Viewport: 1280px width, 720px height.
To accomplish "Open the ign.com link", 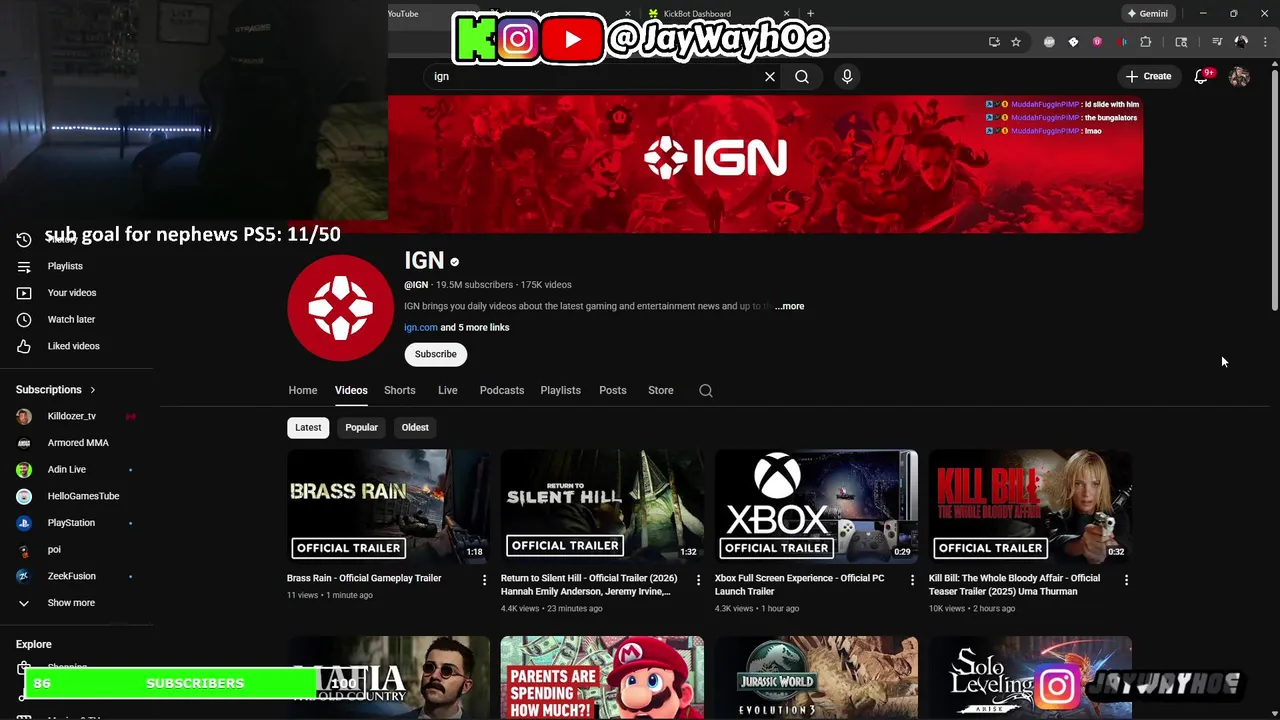I will (421, 327).
